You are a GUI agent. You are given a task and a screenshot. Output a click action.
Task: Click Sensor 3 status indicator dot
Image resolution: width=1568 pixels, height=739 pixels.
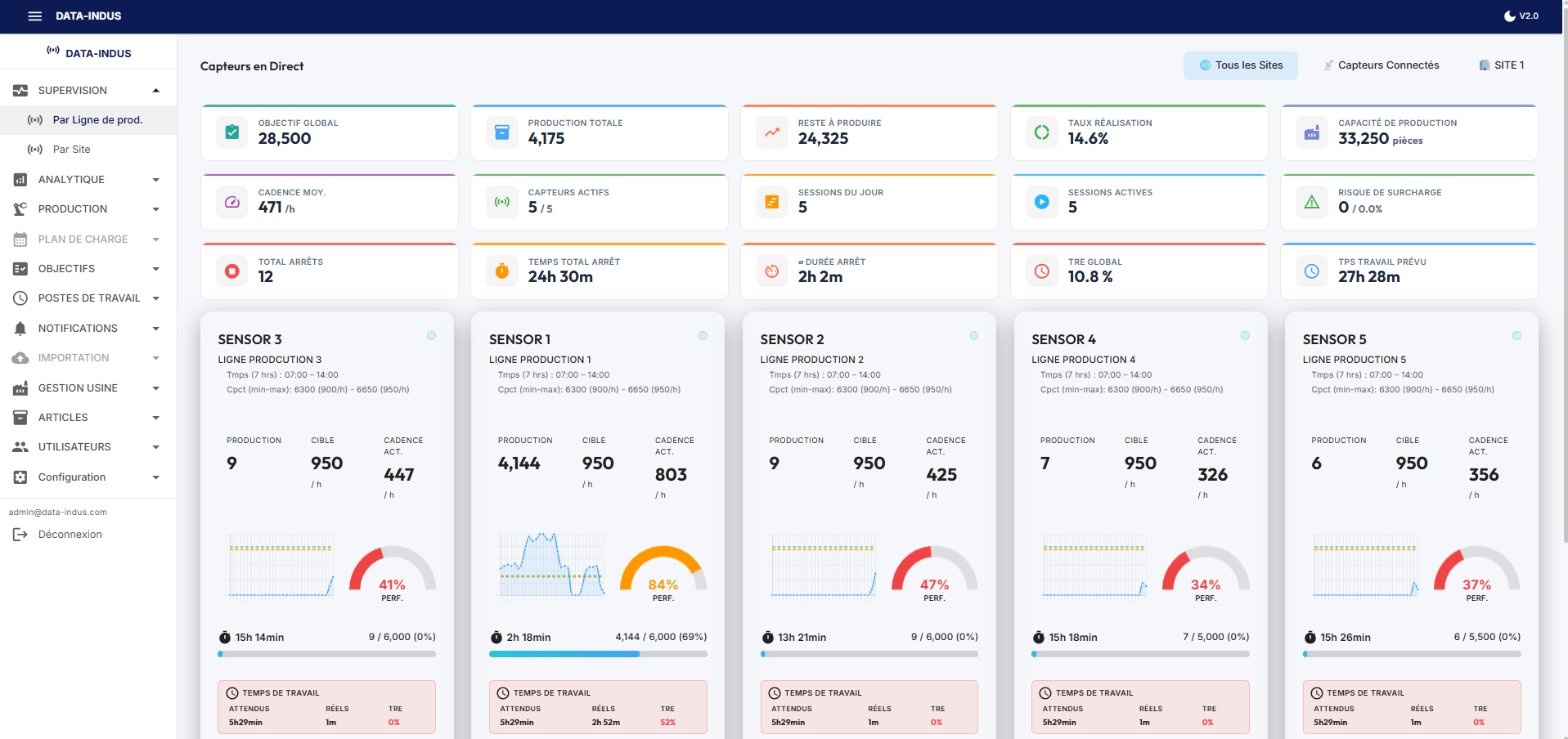431,335
